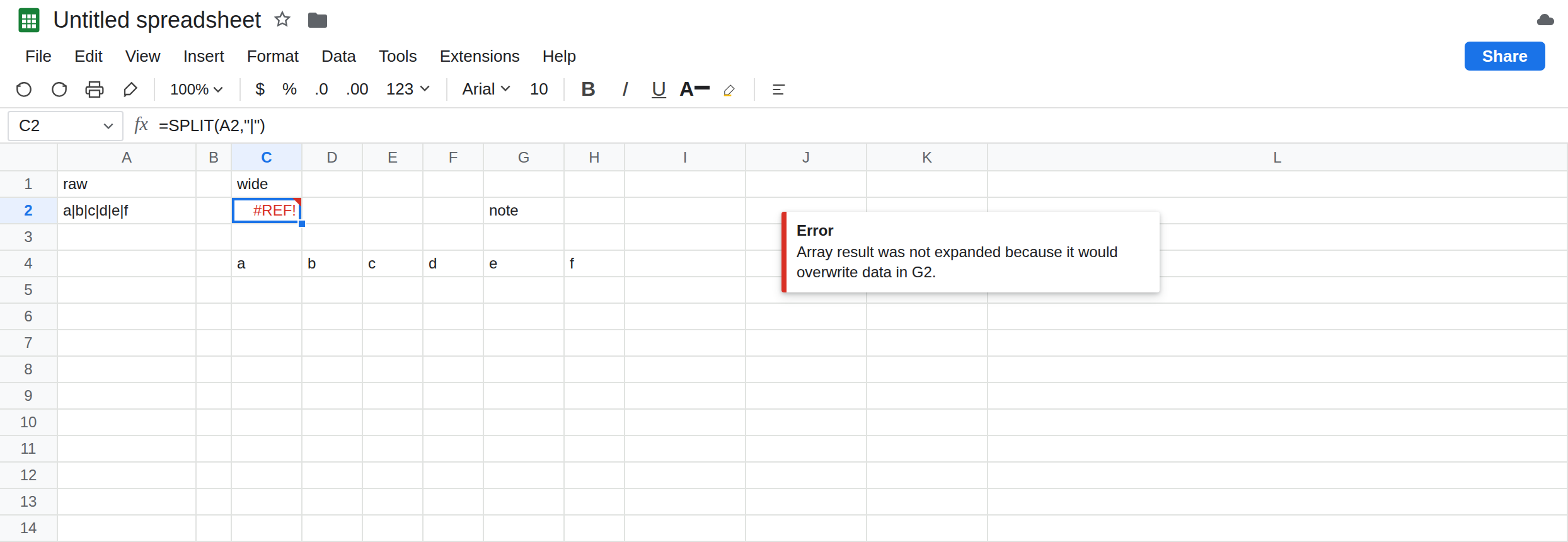Open the Data menu
Screen dimensions: 1568x542
[338, 56]
